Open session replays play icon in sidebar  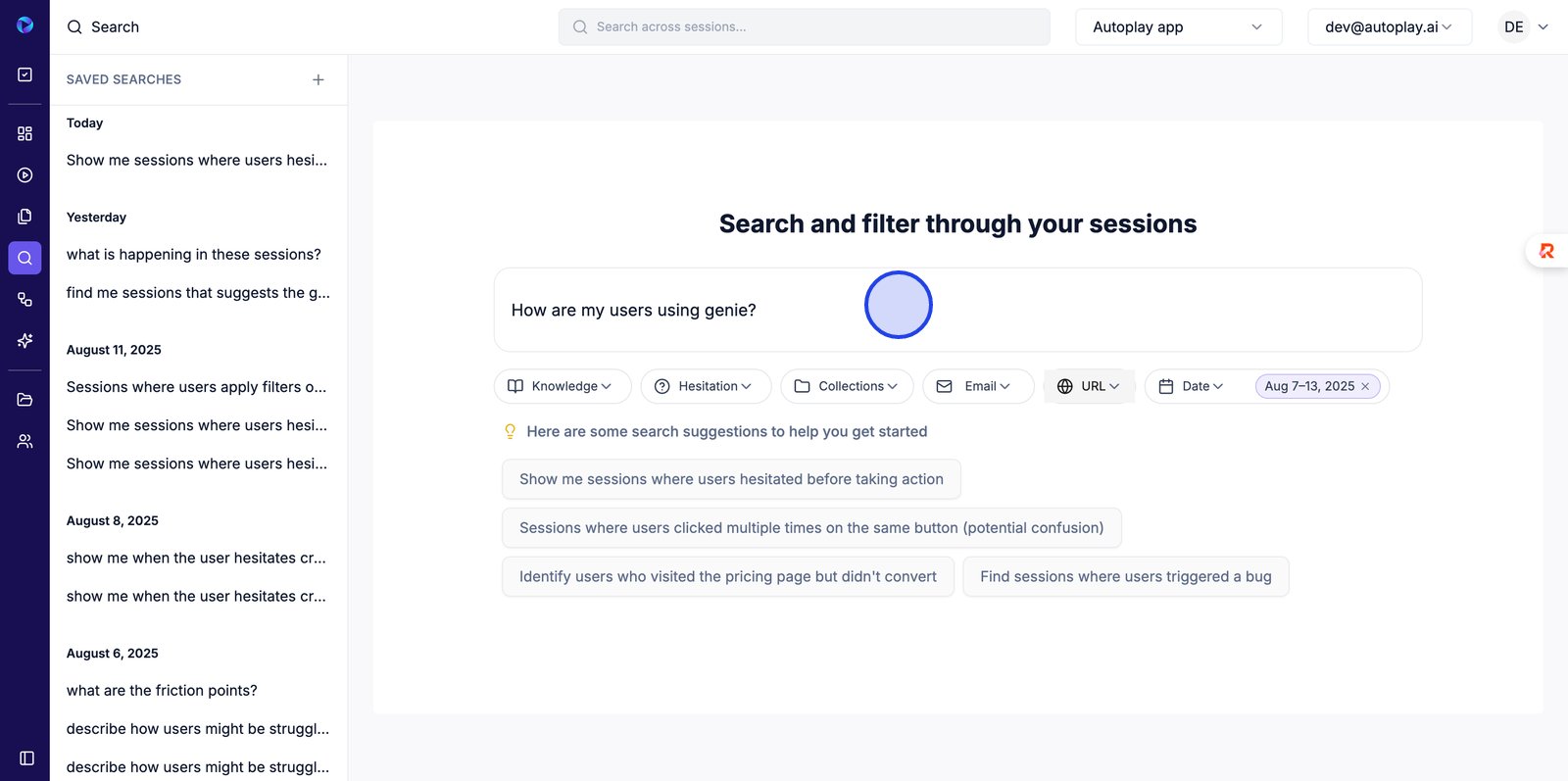[x=24, y=175]
